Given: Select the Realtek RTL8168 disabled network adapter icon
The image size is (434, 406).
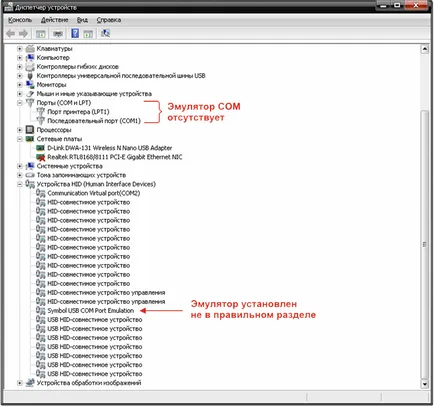Looking at the screenshot, I should 40,157.
